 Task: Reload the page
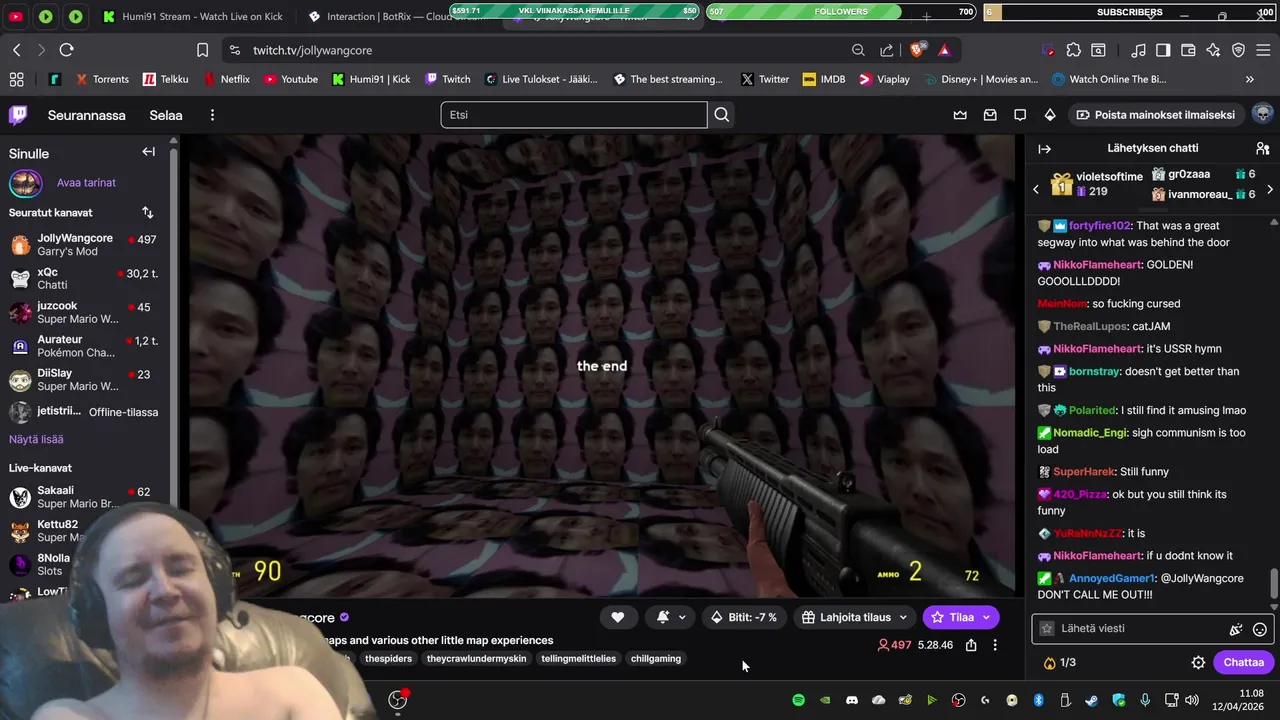tap(66, 50)
